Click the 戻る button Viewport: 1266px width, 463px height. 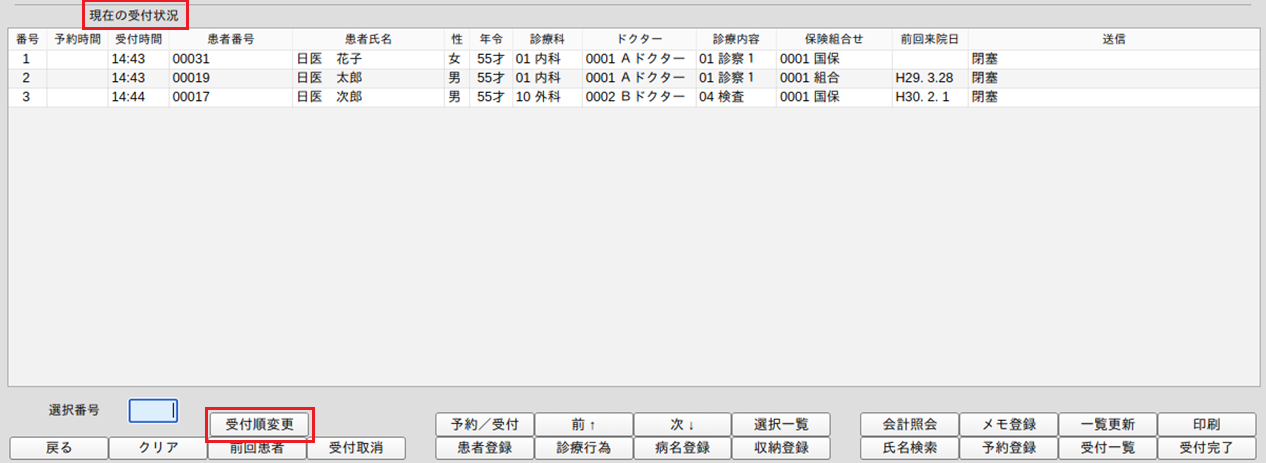click(59, 448)
